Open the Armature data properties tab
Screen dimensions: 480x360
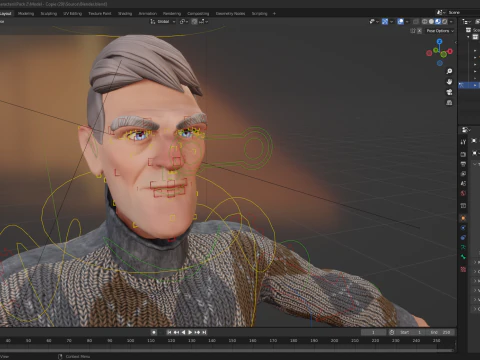[463, 247]
